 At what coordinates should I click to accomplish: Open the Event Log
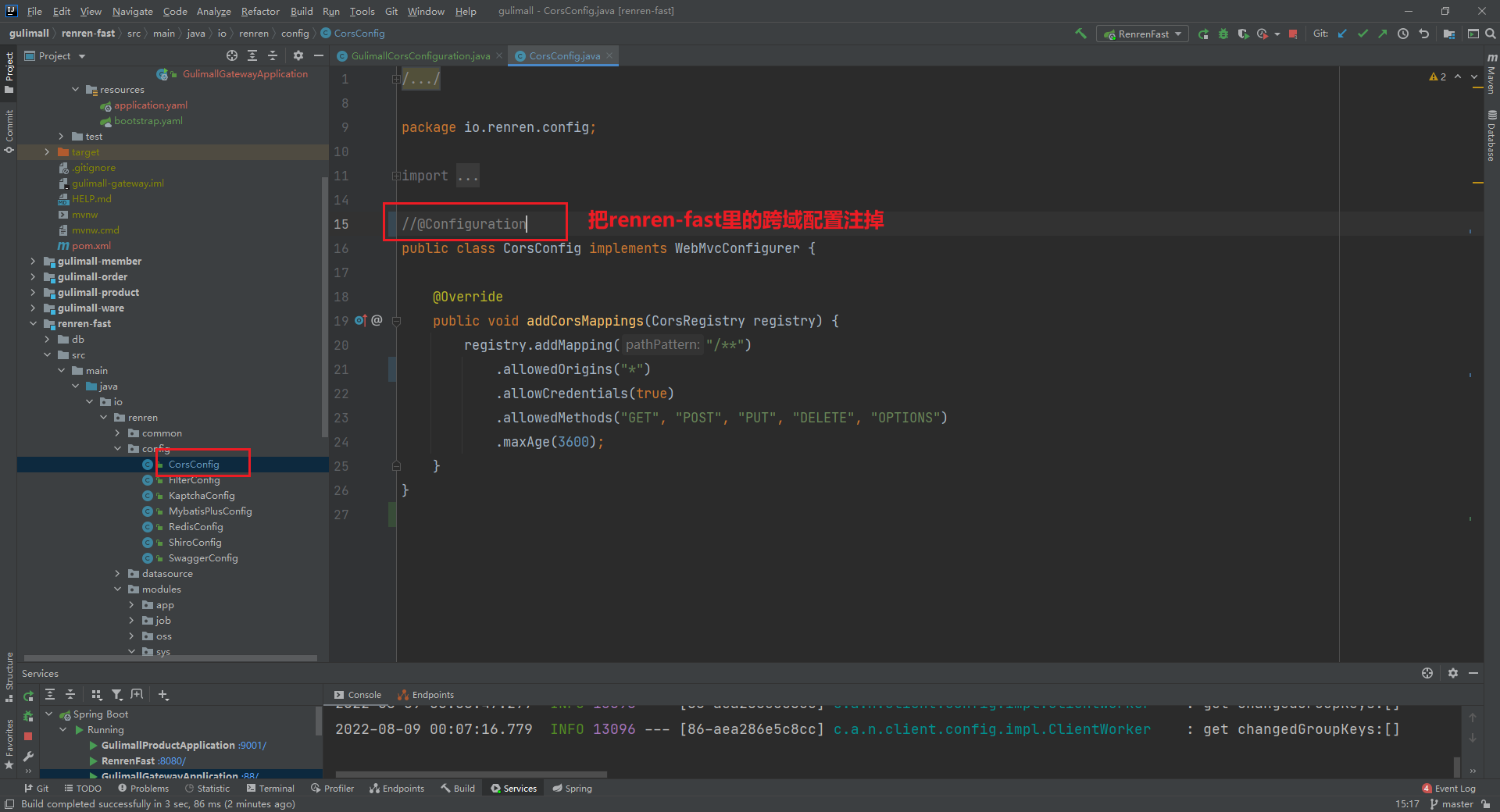pos(1449,789)
